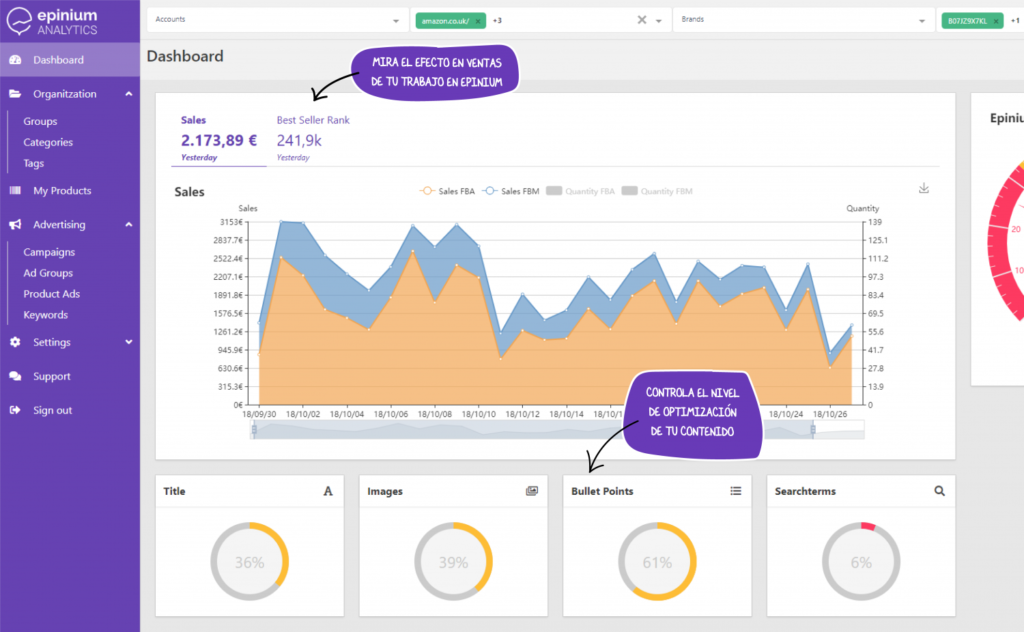
Task: Expand the Settings menu chevron
Action: 129,342
